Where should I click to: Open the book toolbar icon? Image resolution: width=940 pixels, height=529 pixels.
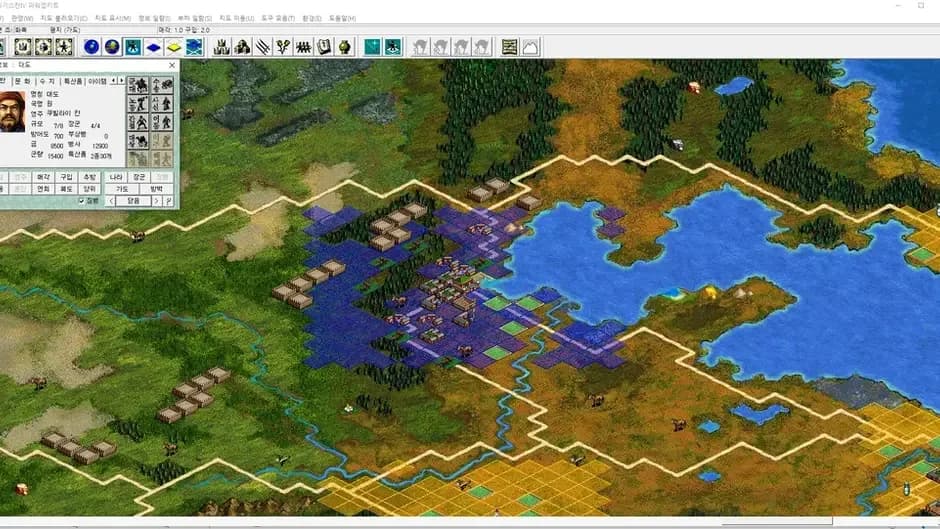click(324, 47)
